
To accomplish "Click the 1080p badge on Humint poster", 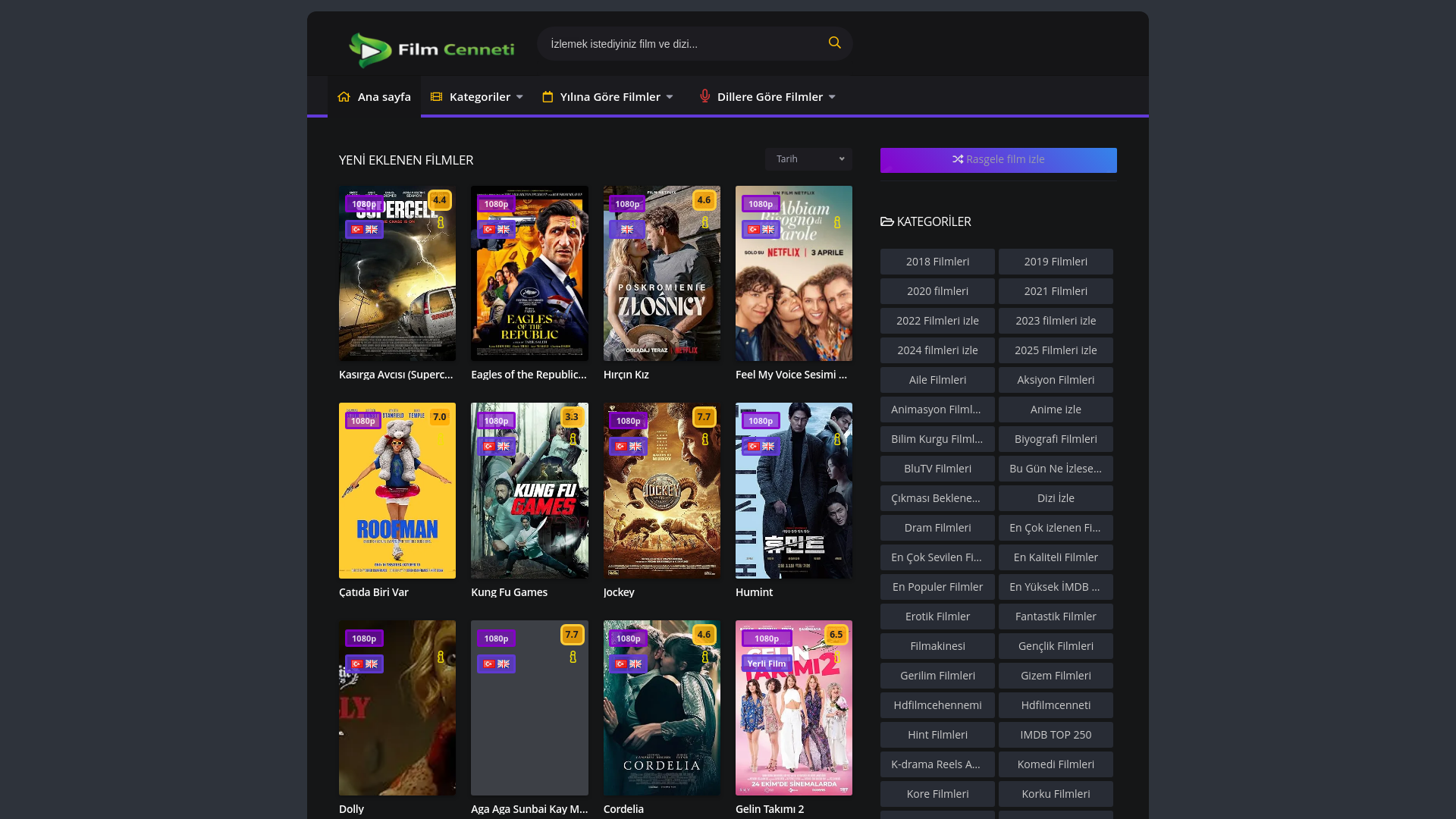I will pos(761,421).
